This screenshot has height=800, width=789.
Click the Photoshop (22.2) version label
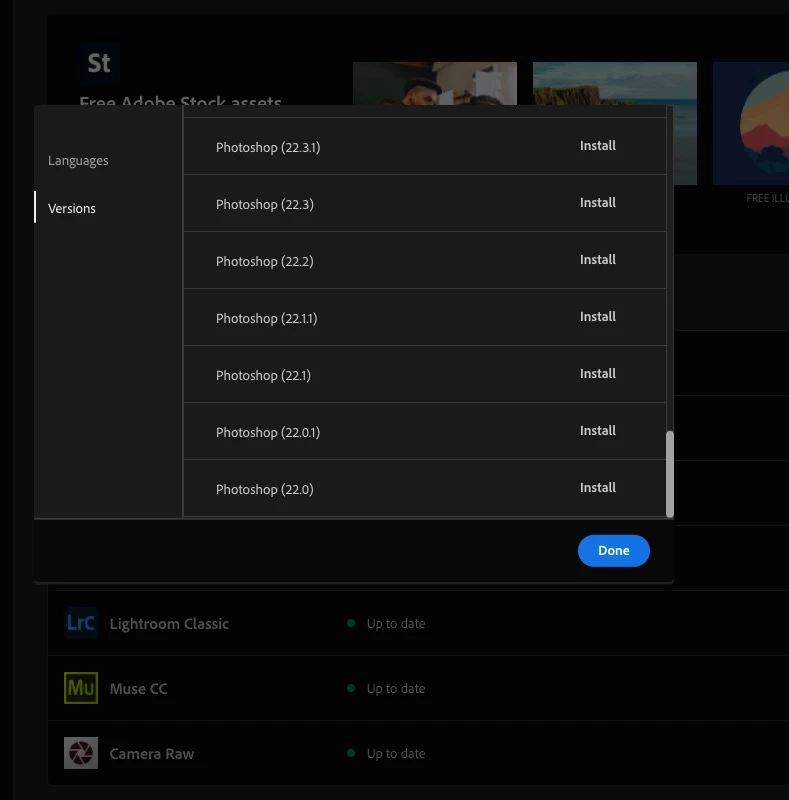tap(264, 261)
